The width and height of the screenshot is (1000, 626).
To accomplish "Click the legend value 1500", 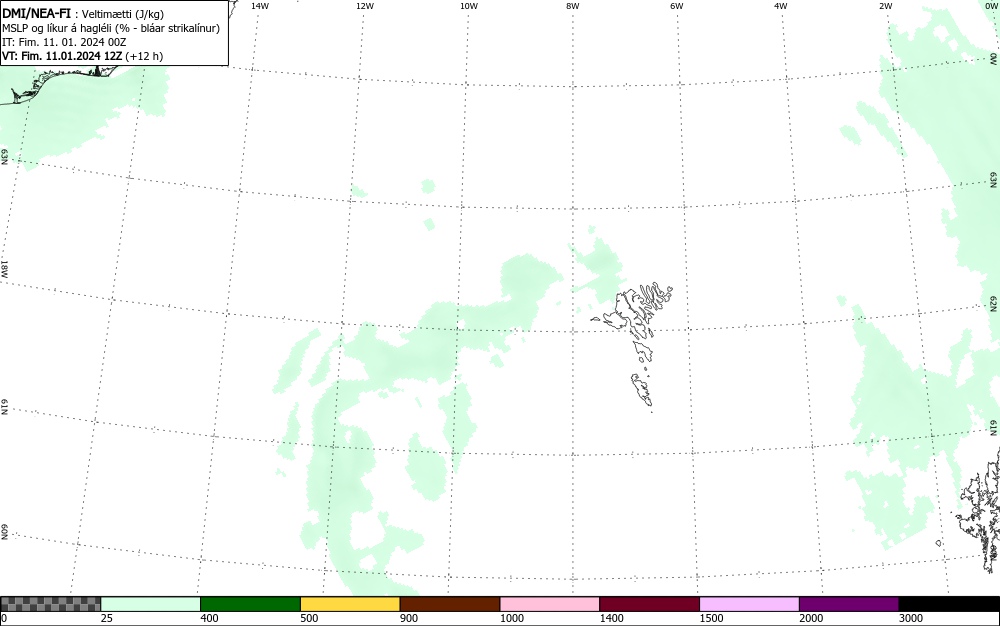I will 711,618.
